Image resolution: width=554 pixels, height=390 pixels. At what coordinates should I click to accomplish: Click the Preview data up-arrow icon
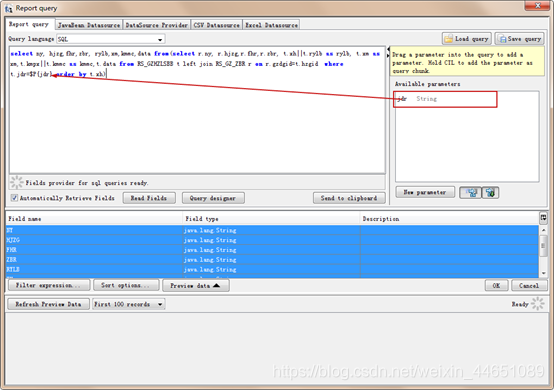click(217, 285)
